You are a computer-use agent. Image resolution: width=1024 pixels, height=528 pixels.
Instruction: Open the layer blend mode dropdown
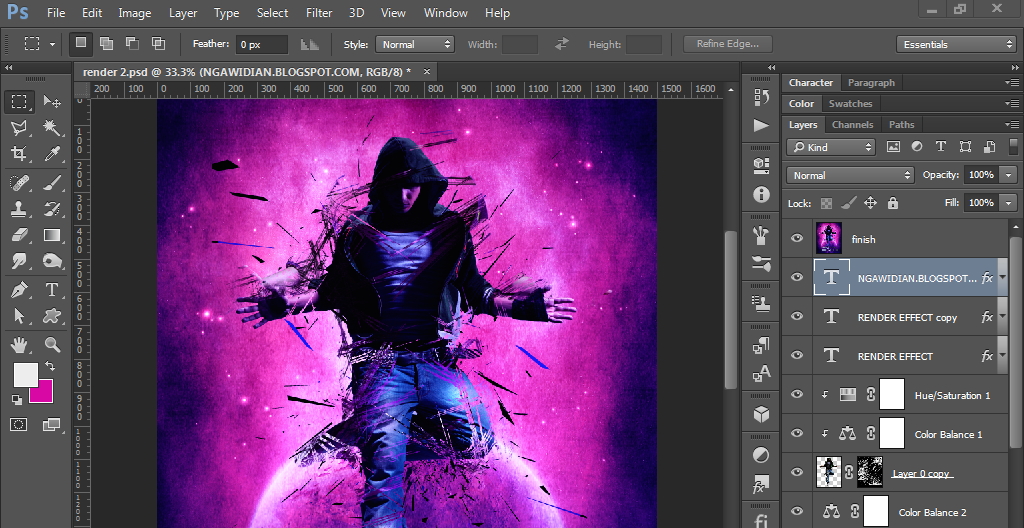(x=850, y=175)
